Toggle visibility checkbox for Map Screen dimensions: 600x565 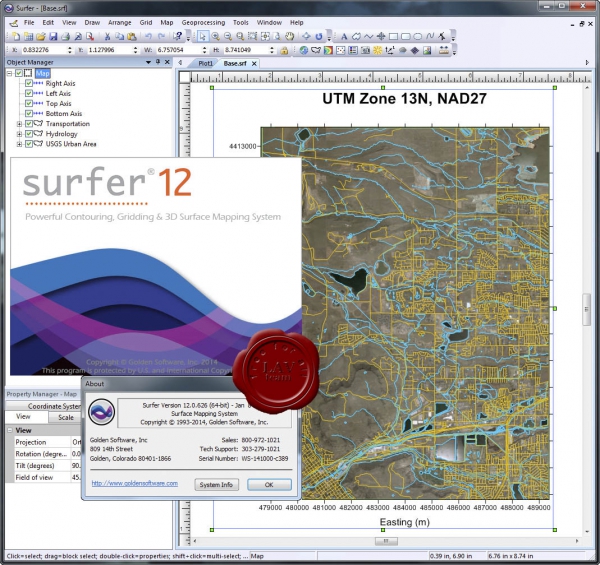point(19,73)
